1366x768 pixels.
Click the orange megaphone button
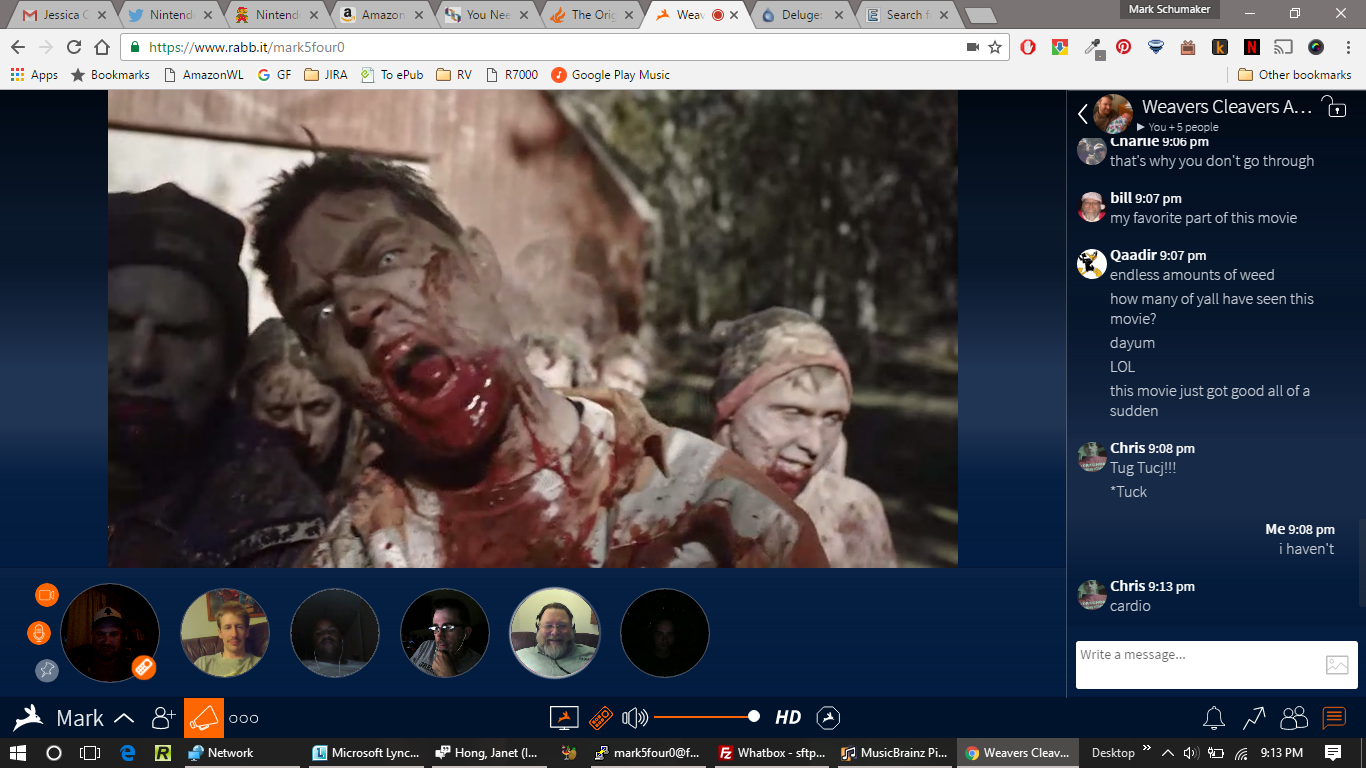[204, 718]
